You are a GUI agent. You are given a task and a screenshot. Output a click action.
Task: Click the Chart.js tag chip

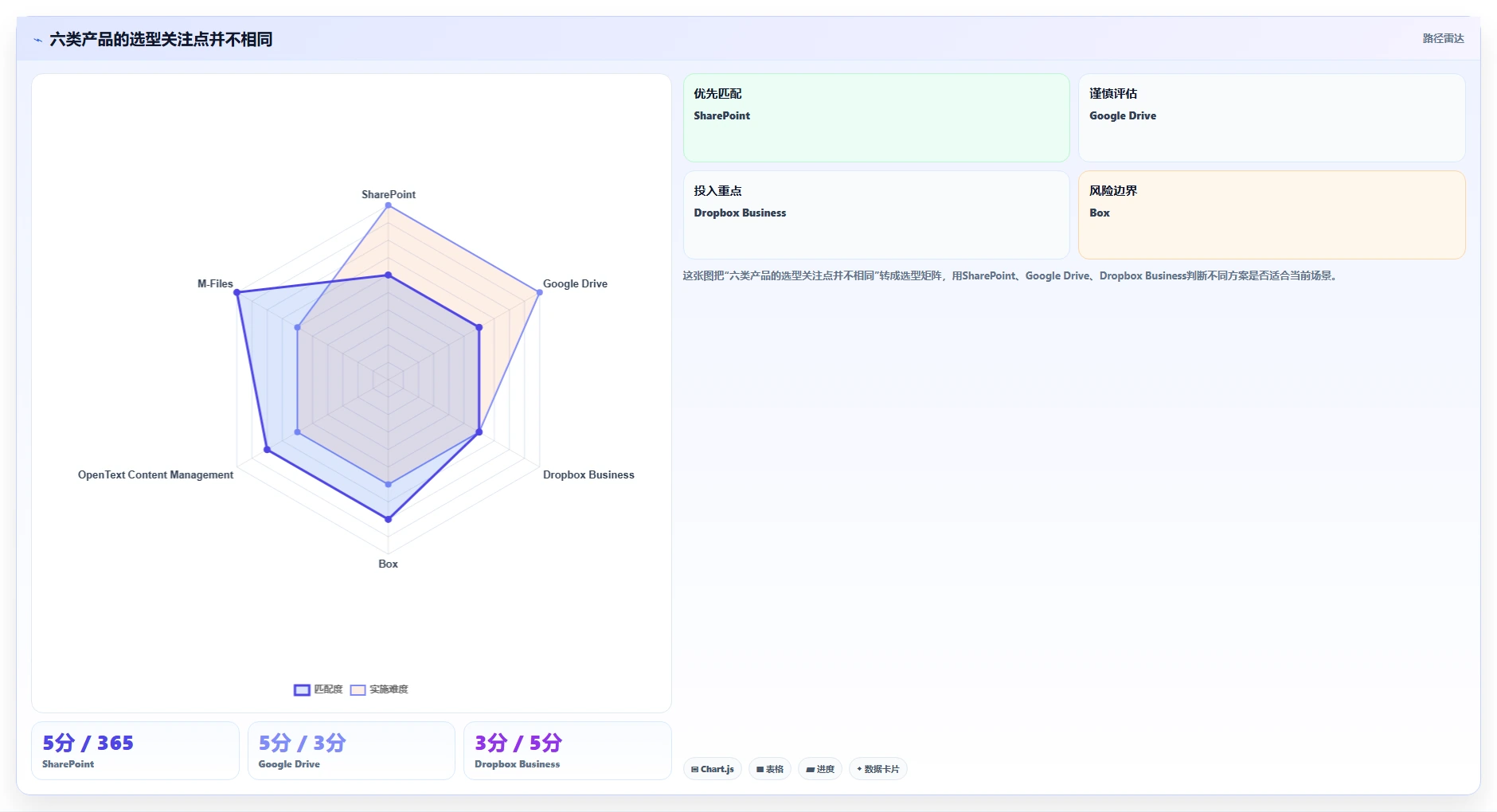click(713, 769)
